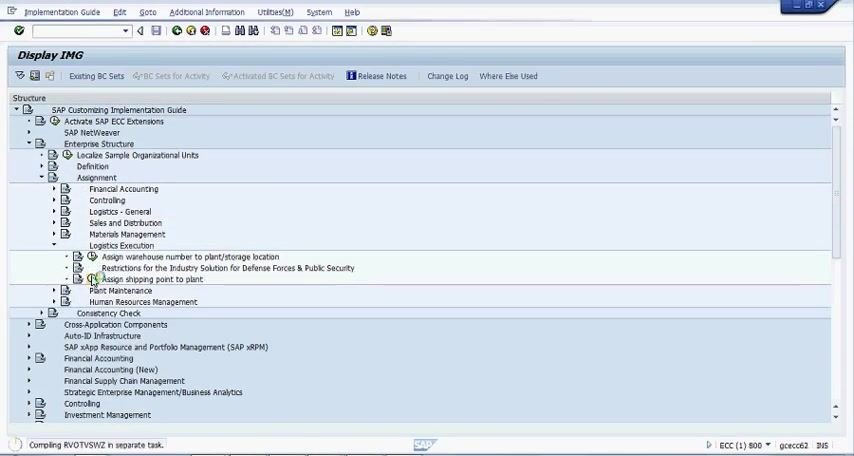Screen dimensions: 854x456
Task: Open the Implementation Guide menu
Action: (x=62, y=12)
